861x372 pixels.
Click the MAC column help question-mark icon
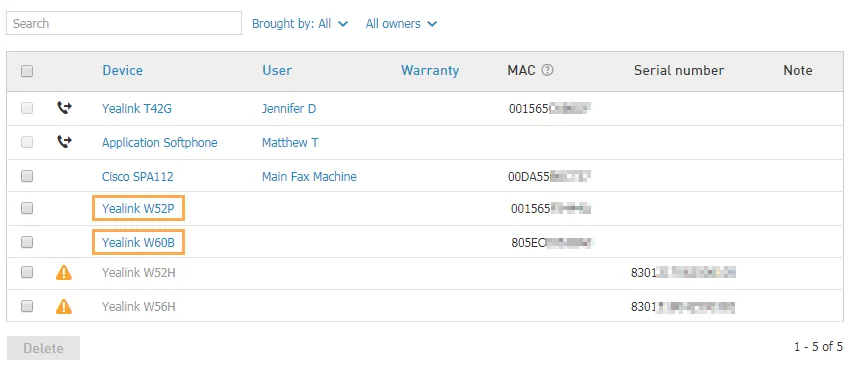pos(547,70)
